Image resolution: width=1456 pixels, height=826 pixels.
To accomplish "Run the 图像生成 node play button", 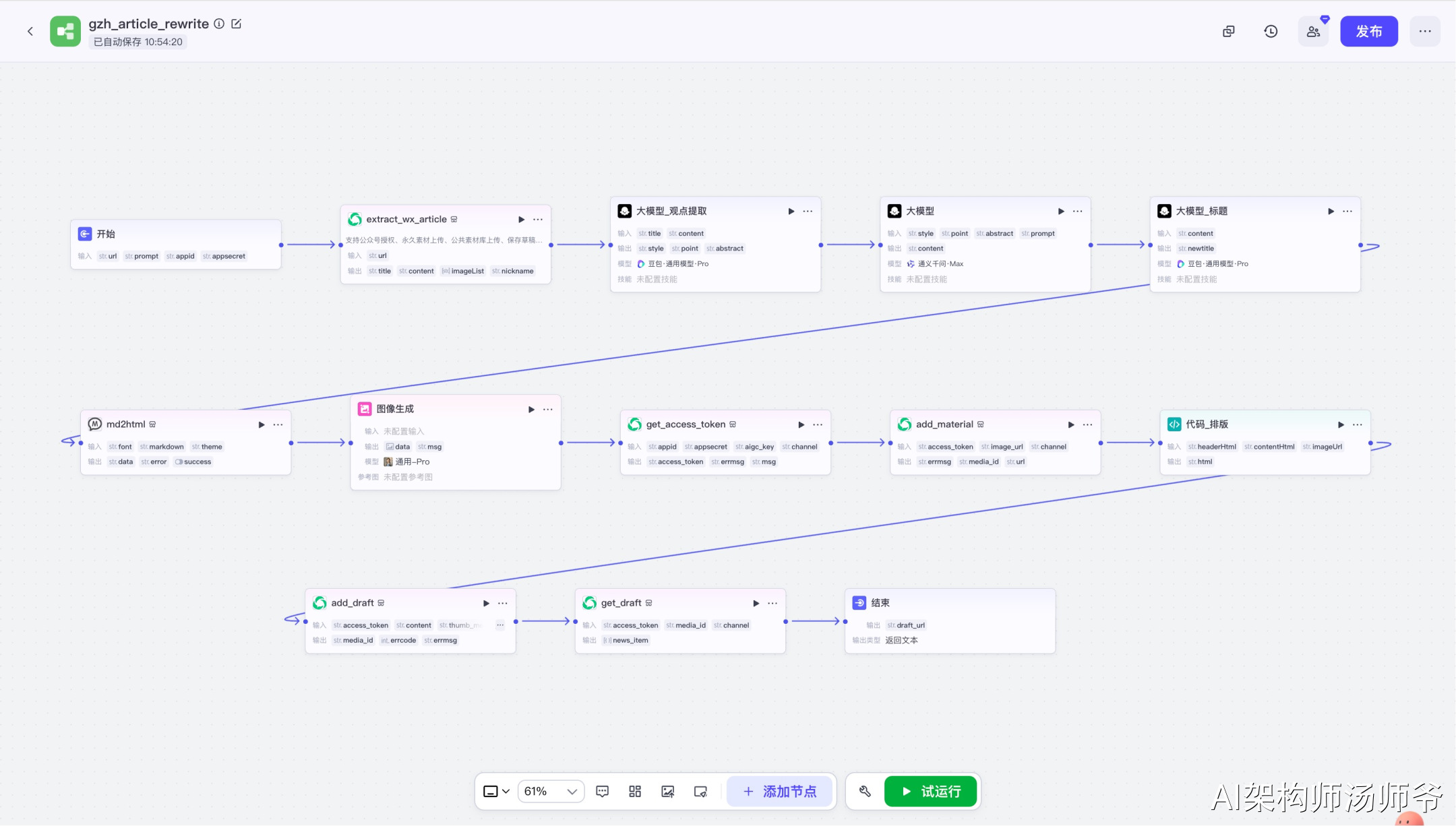I will tap(531, 409).
